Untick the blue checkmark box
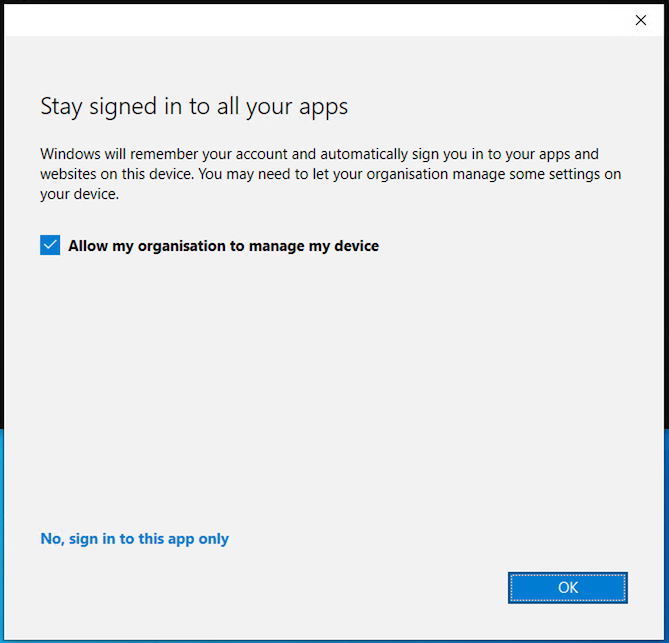669x643 pixels. 50,245
